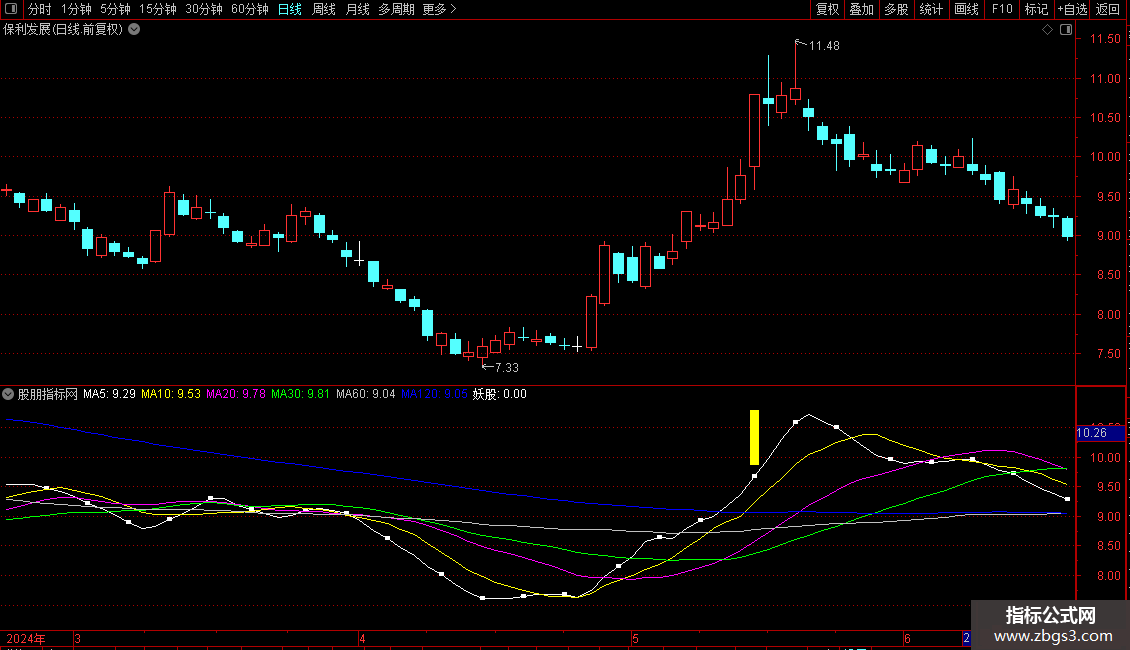Viewport: 1130px width, 650px height.
Task: Switch to 分时 intraday view
Action: 40,9
